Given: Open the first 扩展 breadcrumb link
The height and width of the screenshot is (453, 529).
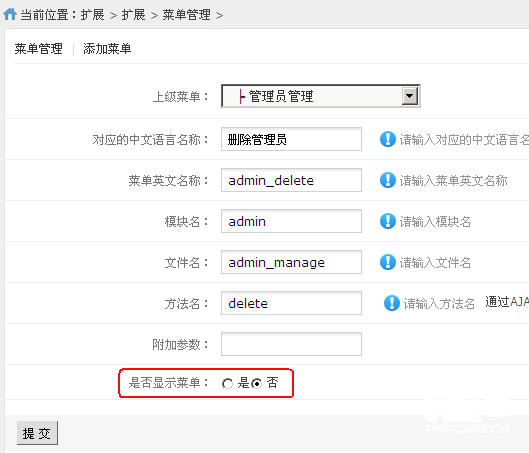Looking at the screenshot, I should [92, 15].
